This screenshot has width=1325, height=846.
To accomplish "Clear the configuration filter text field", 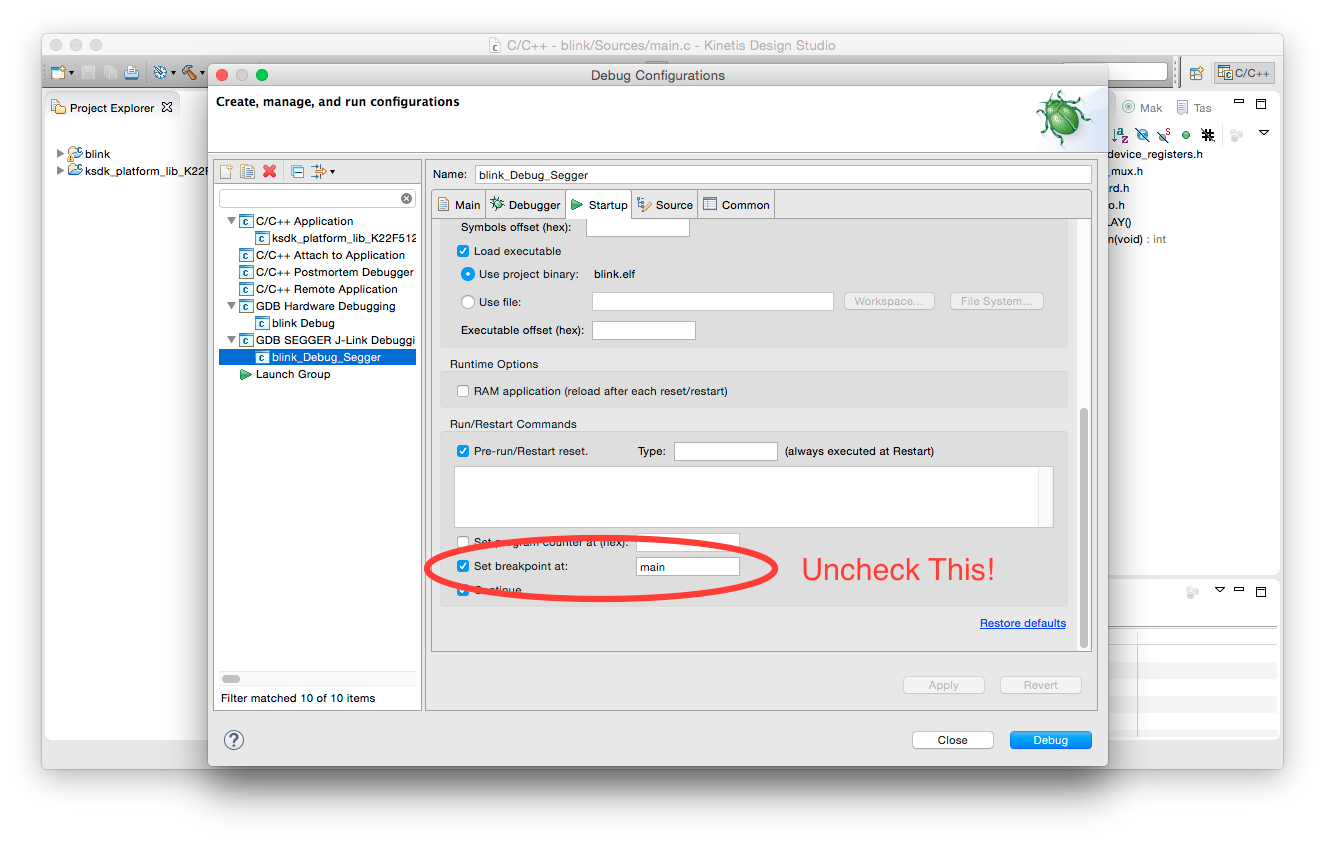I will 406,199.
